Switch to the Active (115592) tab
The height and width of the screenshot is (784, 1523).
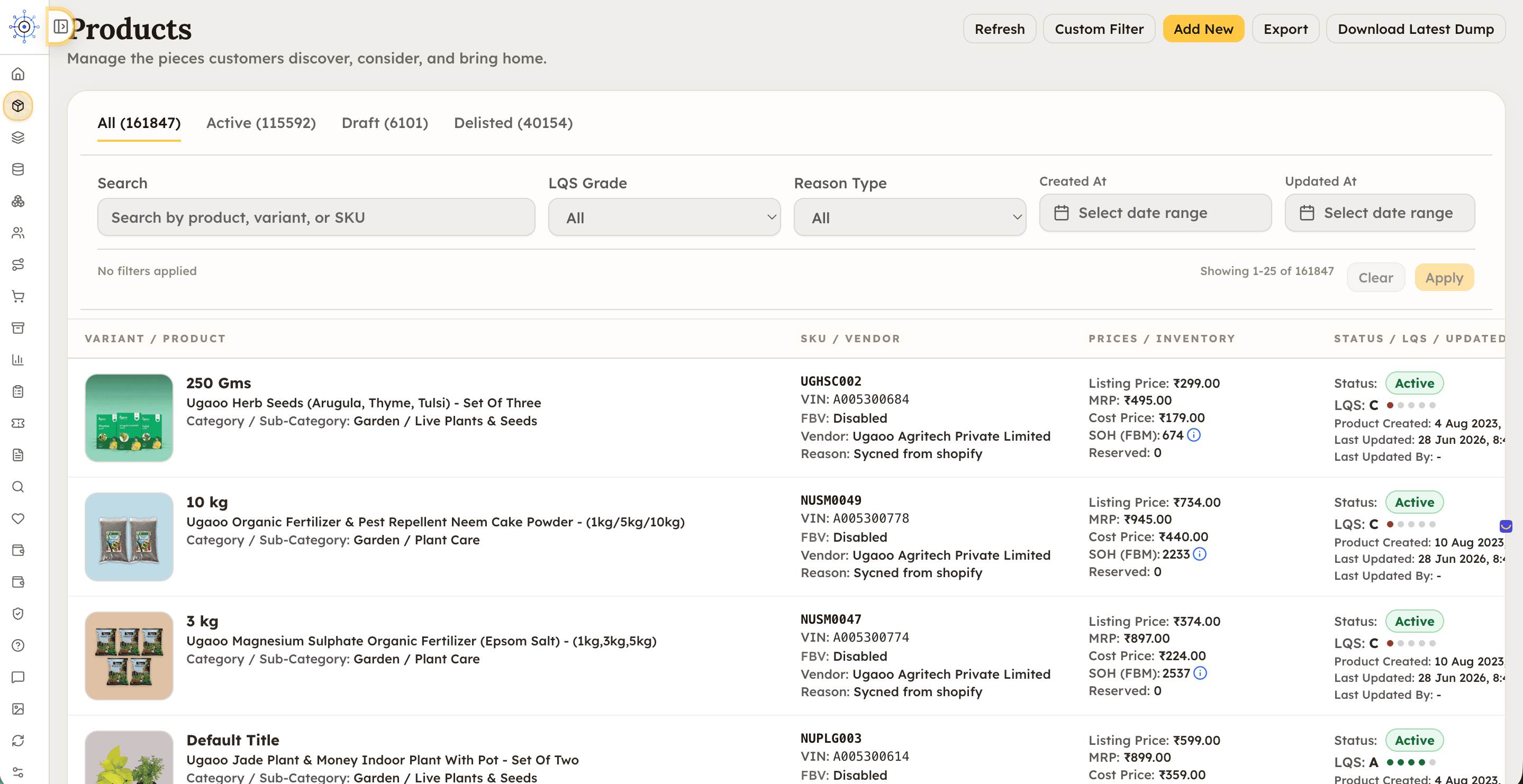coord(261,123)
